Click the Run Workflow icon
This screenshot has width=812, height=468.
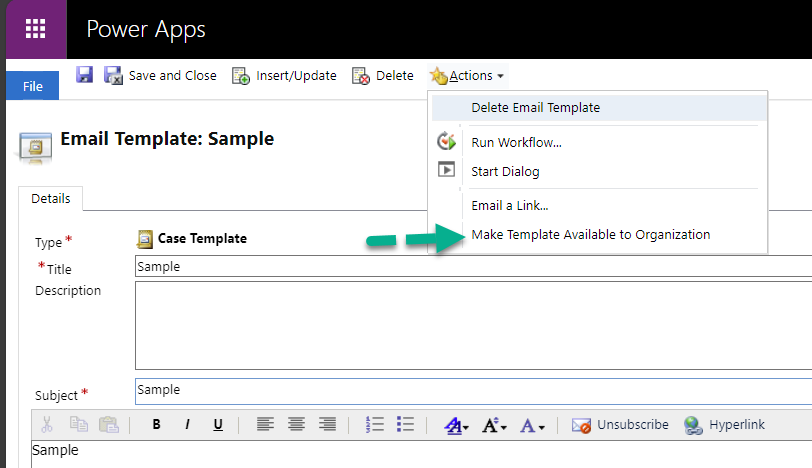tap(446, 141)
